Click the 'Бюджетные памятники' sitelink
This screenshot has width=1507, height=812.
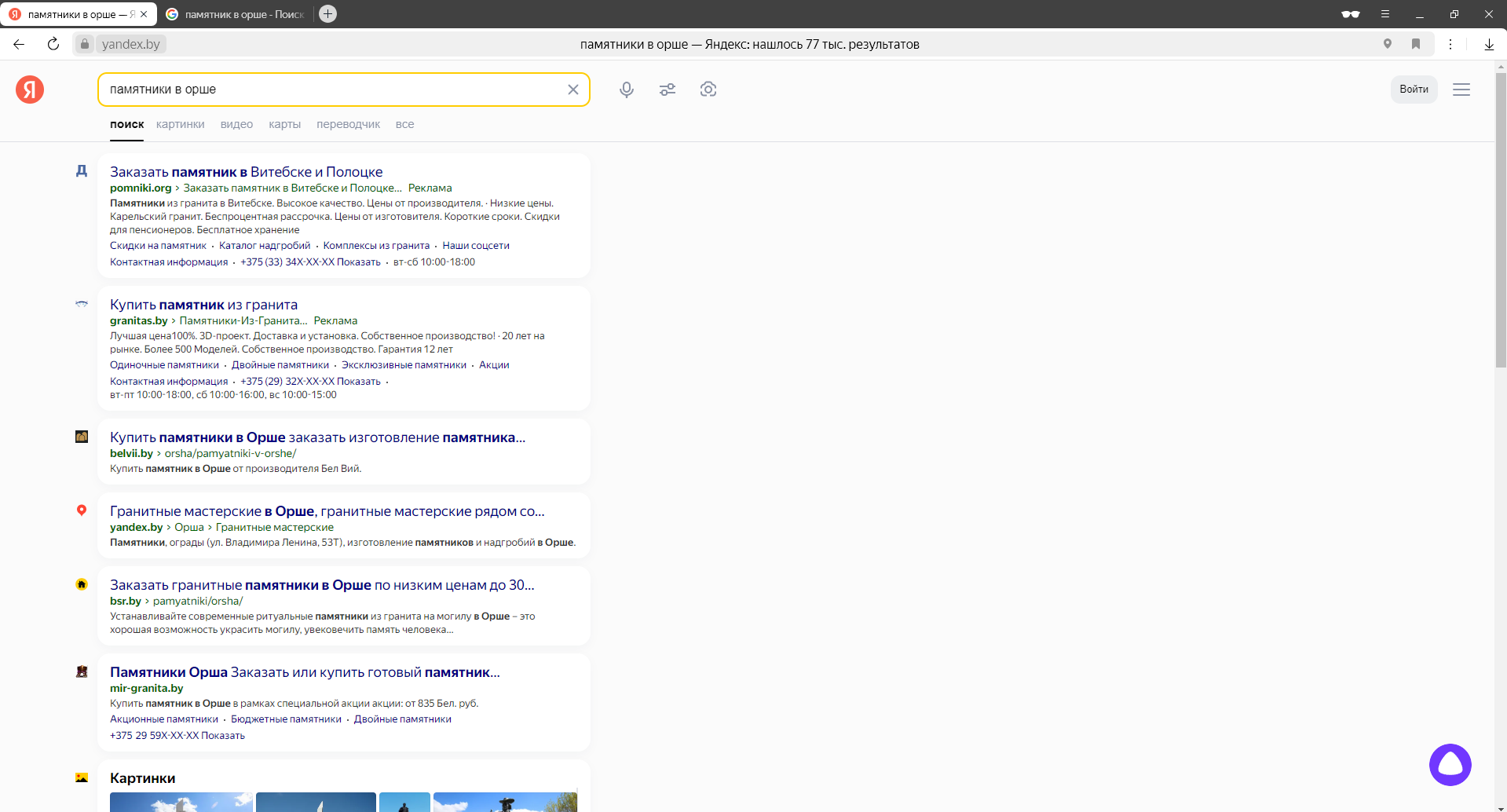(286, 719)
